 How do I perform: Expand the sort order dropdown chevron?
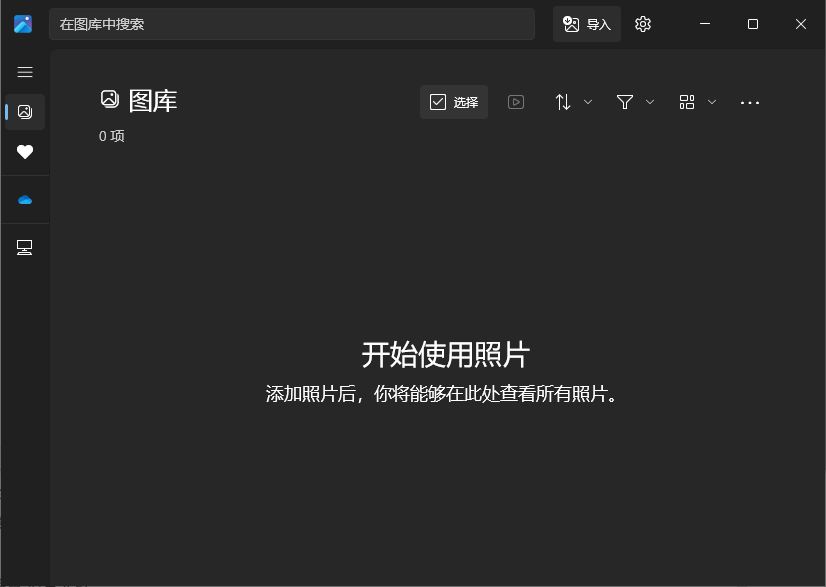tap(588, 102)
